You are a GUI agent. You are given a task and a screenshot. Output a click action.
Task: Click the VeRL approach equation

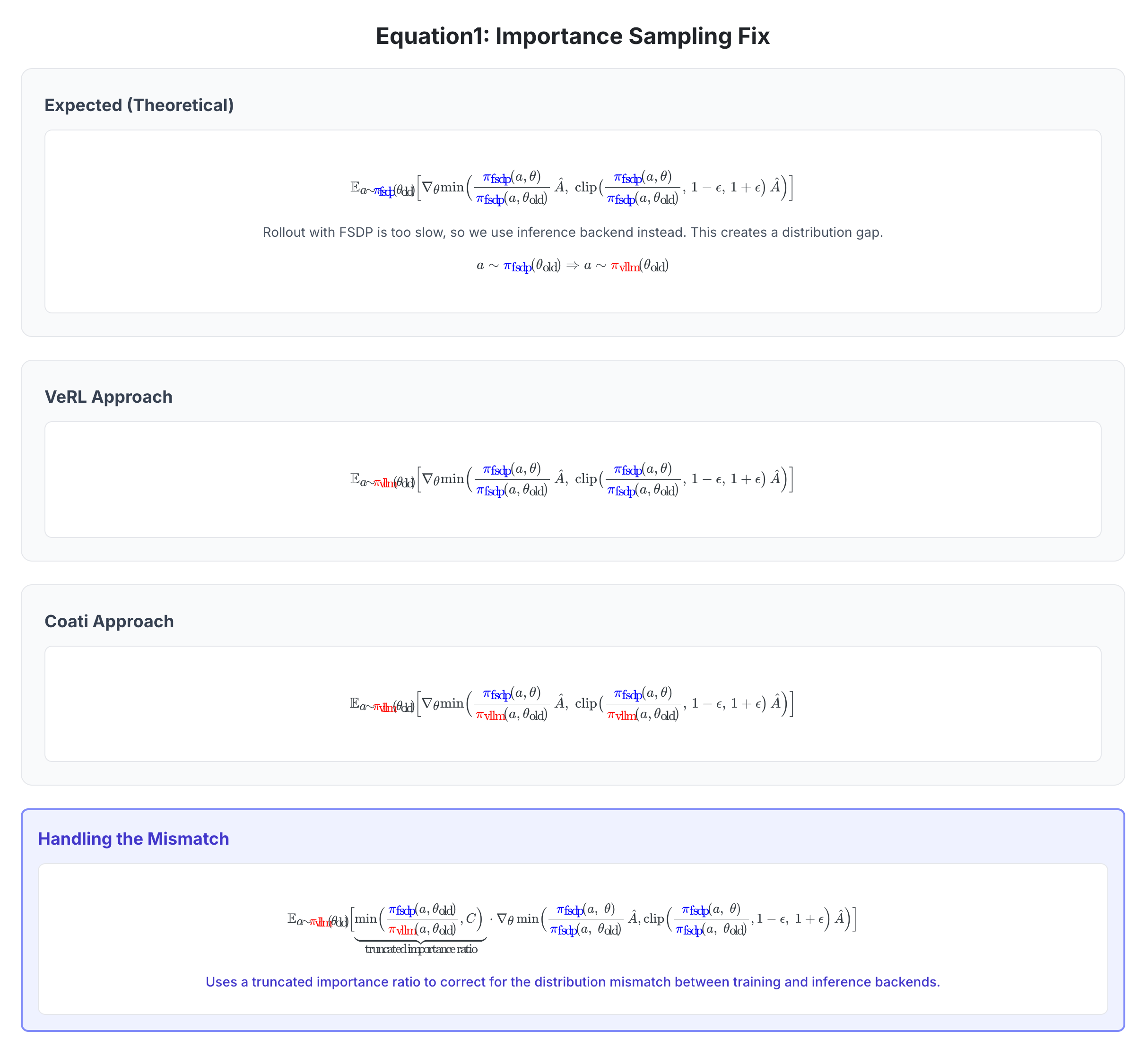click(573, 479)
